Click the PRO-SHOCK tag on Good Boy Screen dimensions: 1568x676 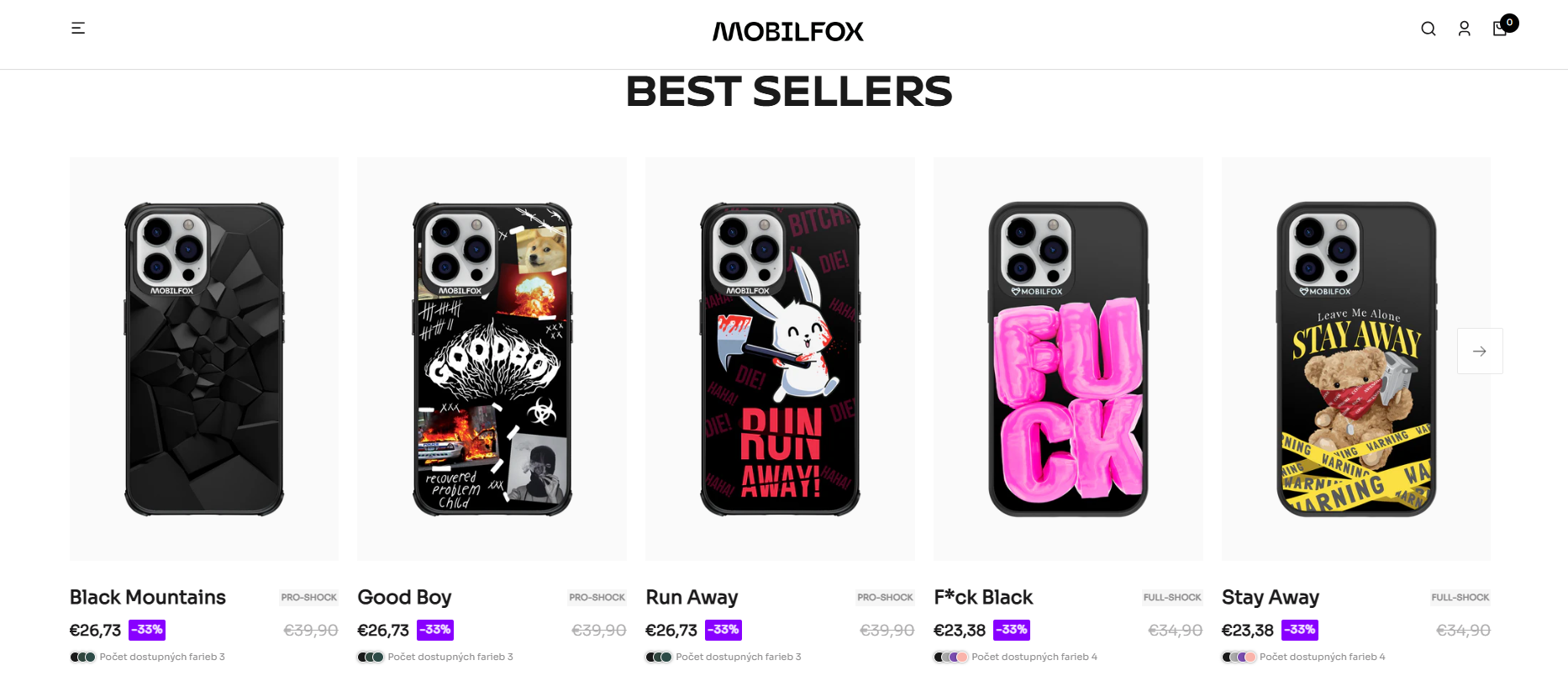tap(597, 597)
